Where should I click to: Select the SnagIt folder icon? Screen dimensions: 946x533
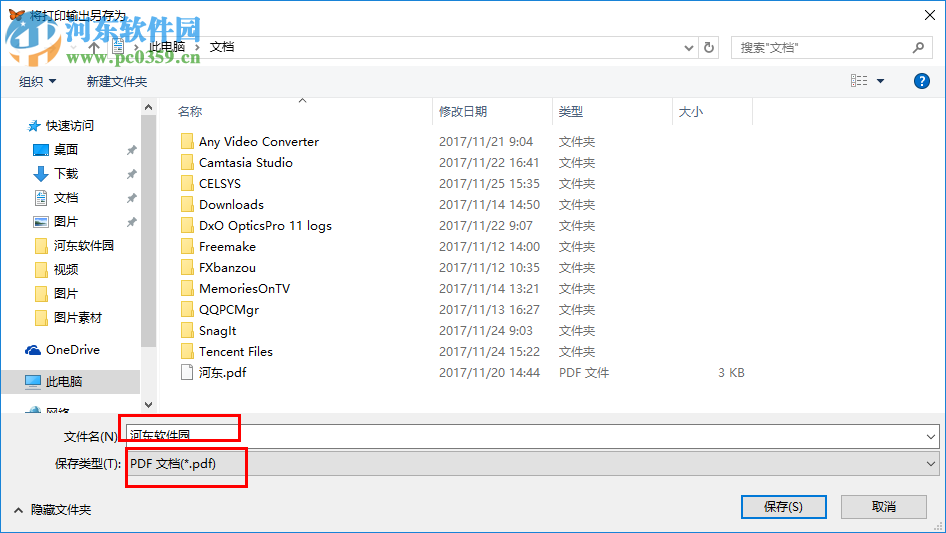[x=187, y=330]
